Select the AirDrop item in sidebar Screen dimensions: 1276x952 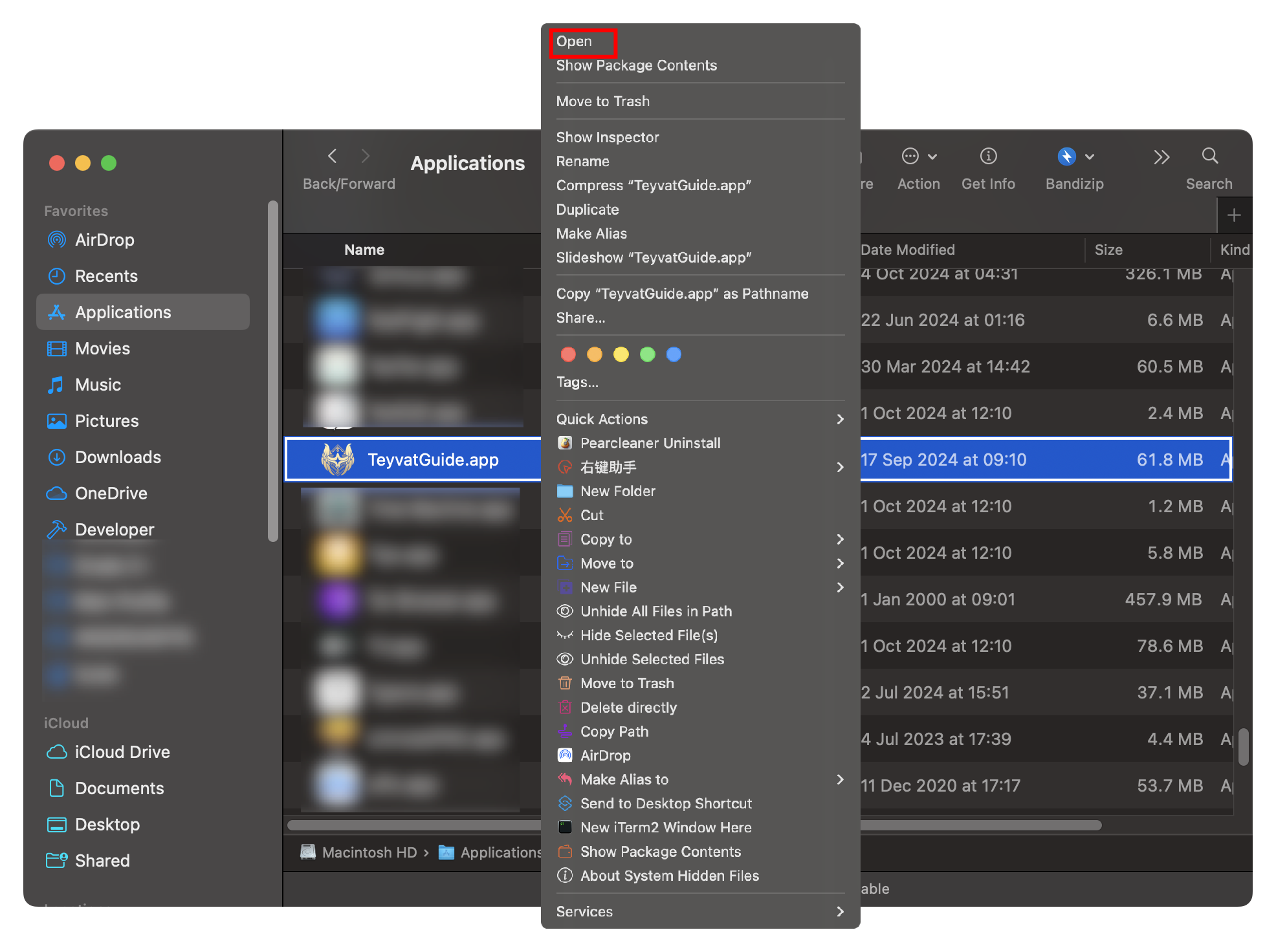tap(104, 240)
